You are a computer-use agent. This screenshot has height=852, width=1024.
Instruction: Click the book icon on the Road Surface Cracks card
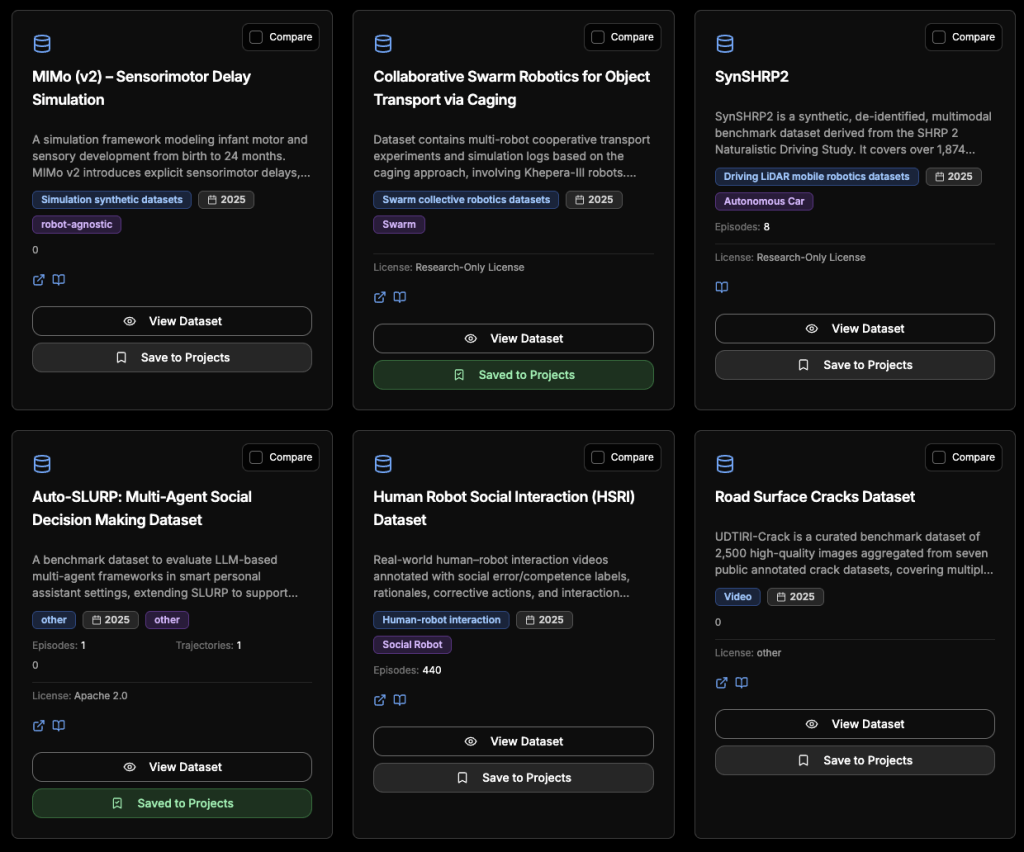pos(742,683)
